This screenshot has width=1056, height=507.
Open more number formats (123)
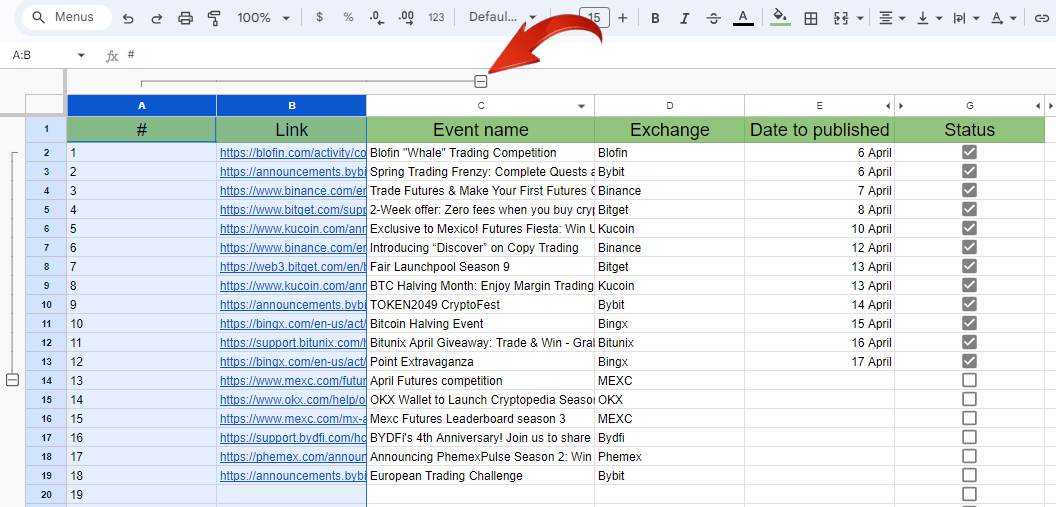pyautogui.click(x=436, y=18)
